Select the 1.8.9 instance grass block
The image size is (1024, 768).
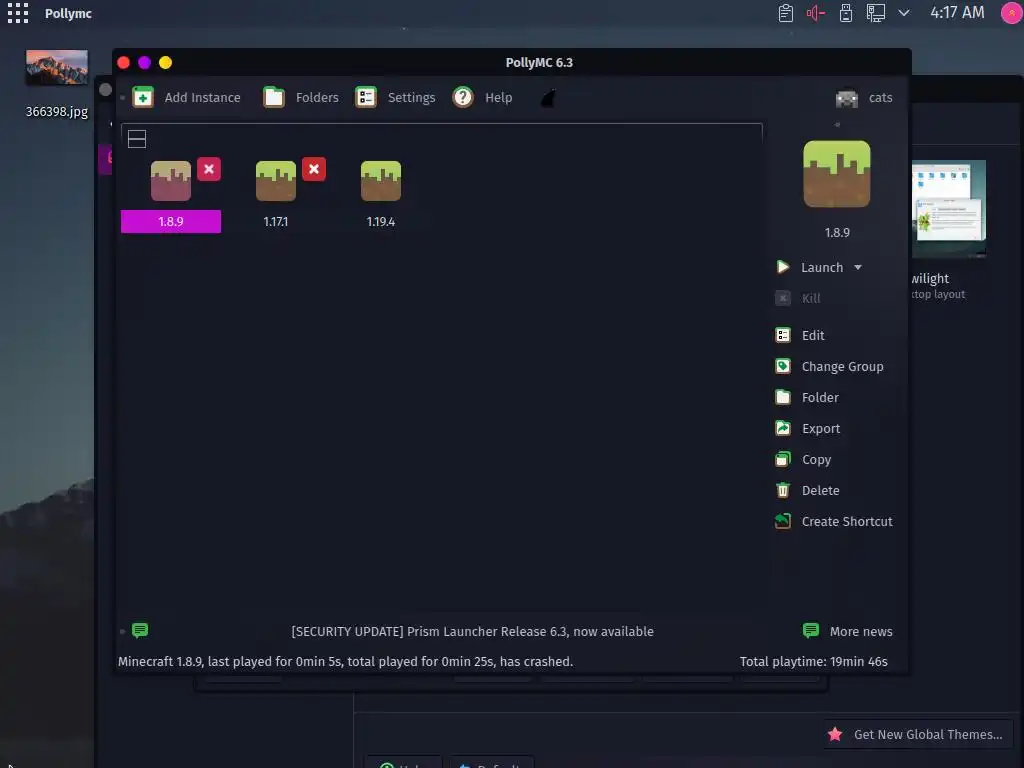click(x=171, y=181)
